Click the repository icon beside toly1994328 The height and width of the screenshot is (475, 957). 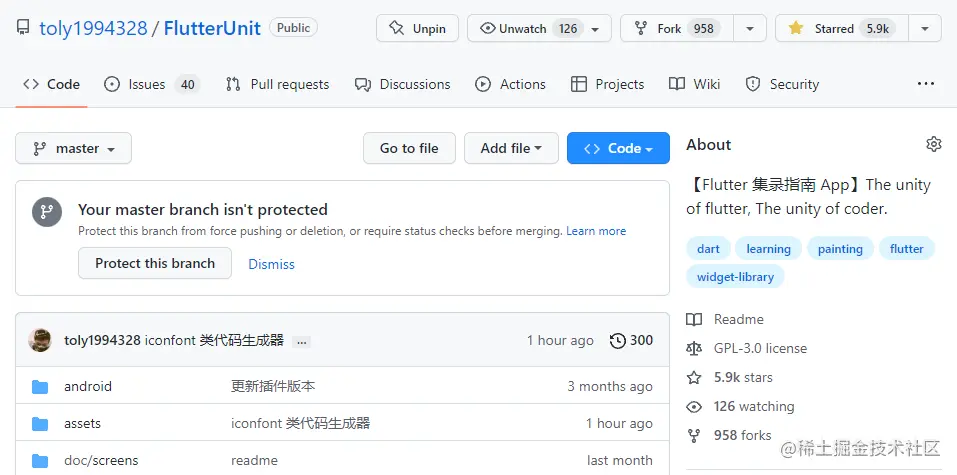click(23, 28)
